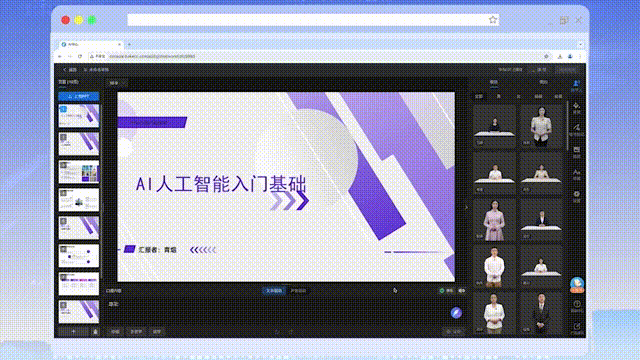The image size is (640, 360).
Task: Switch to text-driven tab below canvas
Action: point(274,291)
